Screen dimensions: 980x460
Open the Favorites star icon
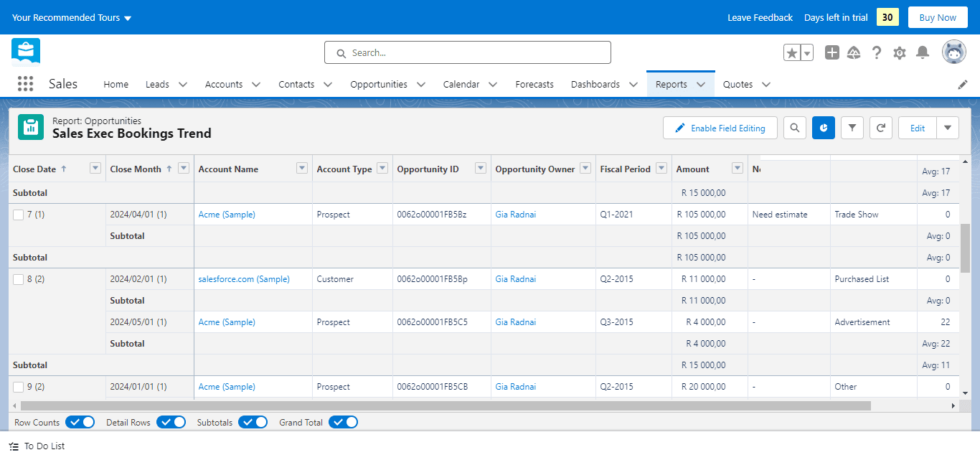pyautogui.click(x=792, y=53)
